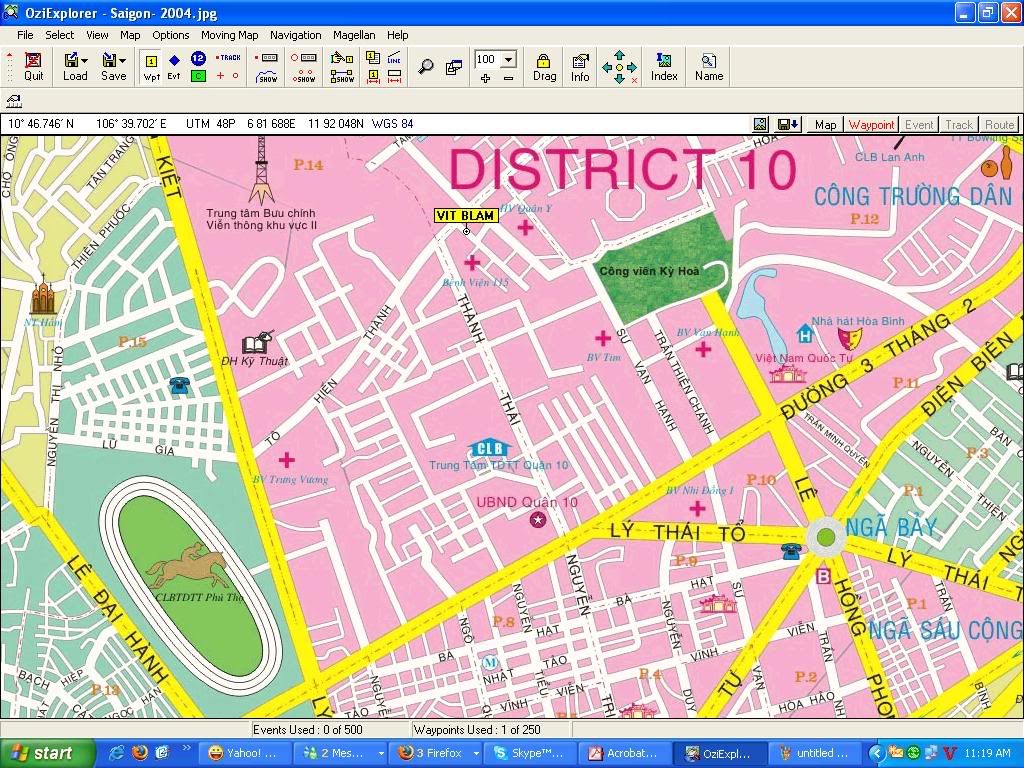Screen dimensions: 1024x768
Task: Select the VIT BLAM waypoint label
Action: [x=466, y=216]
